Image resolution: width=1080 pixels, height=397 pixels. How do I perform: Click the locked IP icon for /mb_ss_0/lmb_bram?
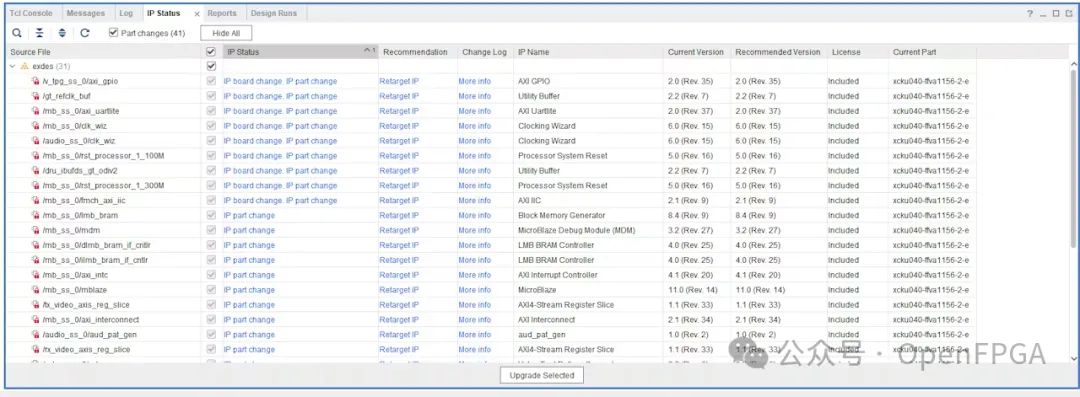point(36,215)
